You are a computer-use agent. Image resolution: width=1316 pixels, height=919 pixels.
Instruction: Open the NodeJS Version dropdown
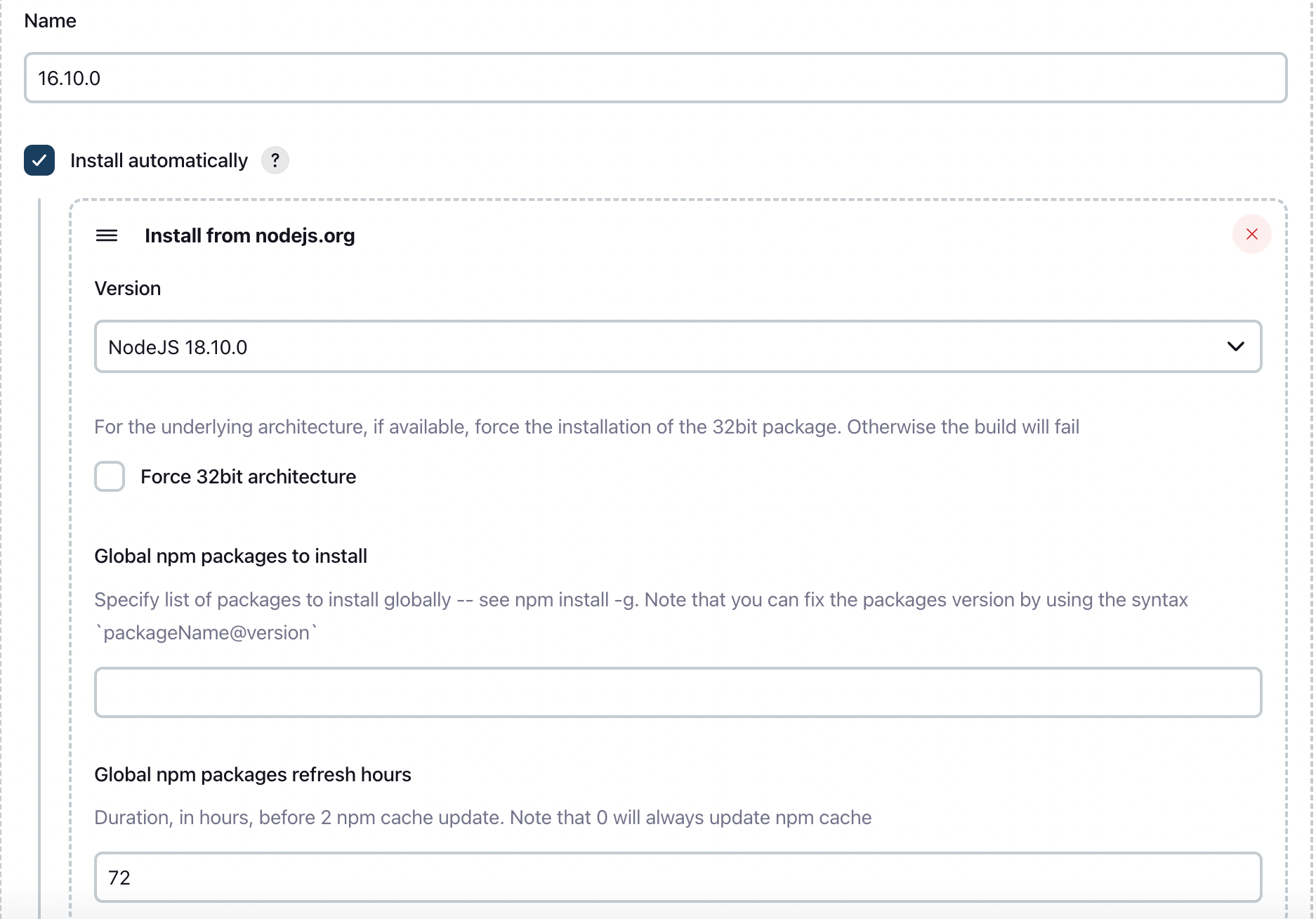[678, 346]
